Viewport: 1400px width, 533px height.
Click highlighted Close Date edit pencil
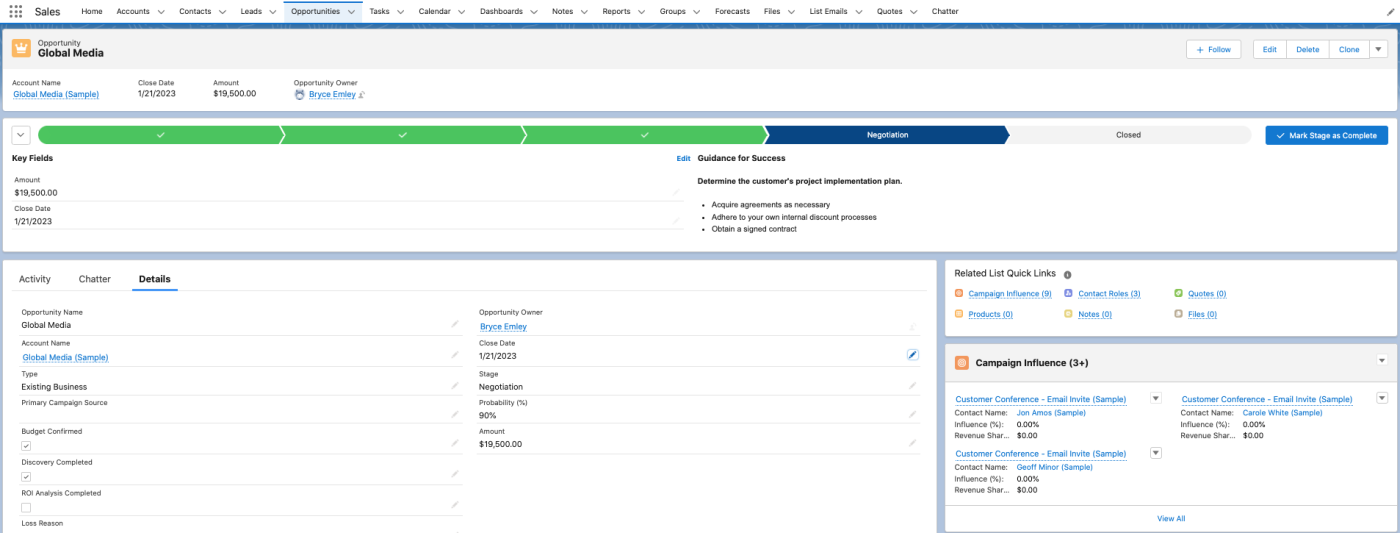click(912, 355)
